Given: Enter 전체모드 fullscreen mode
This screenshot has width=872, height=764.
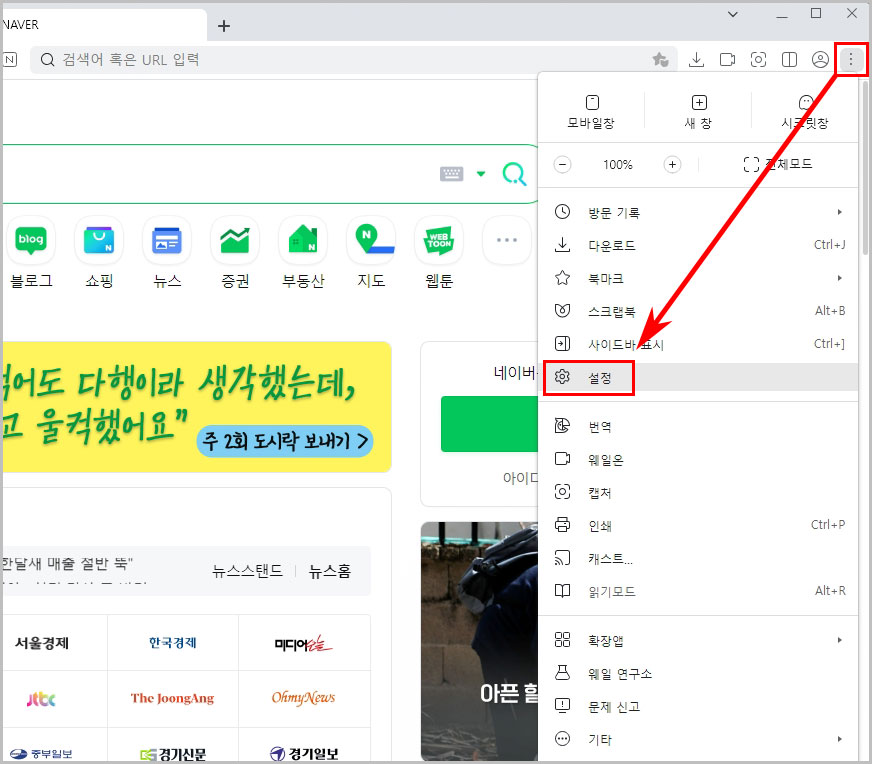Looking at the screenshot, I should [x=778, y=164].
